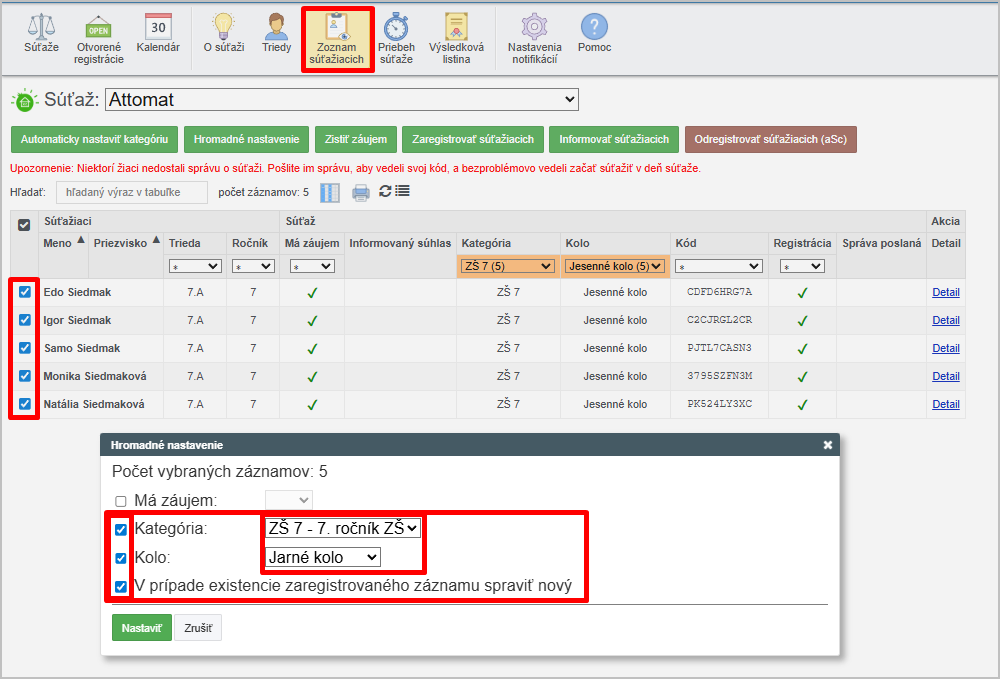Click the printer icon above the table
The image size is (1000, 679).
click(x=361, y=192)
